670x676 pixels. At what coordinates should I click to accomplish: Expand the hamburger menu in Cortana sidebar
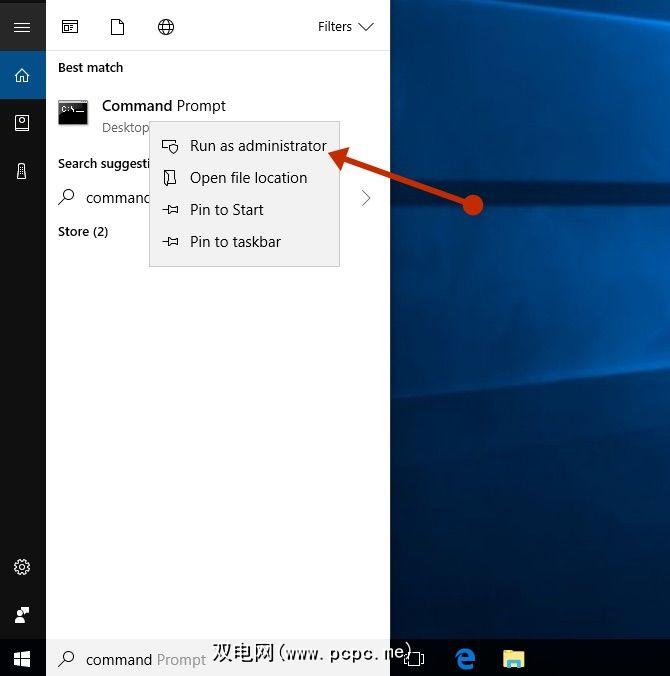pyautogui.click(x=22, y=27)
